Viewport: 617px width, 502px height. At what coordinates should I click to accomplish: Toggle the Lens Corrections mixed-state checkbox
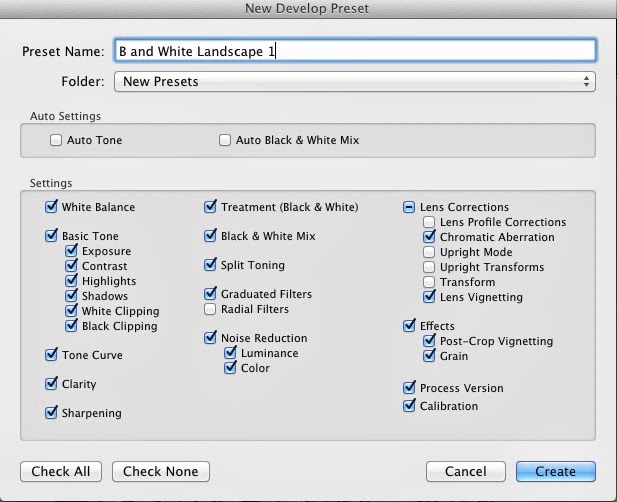(409, 207)
